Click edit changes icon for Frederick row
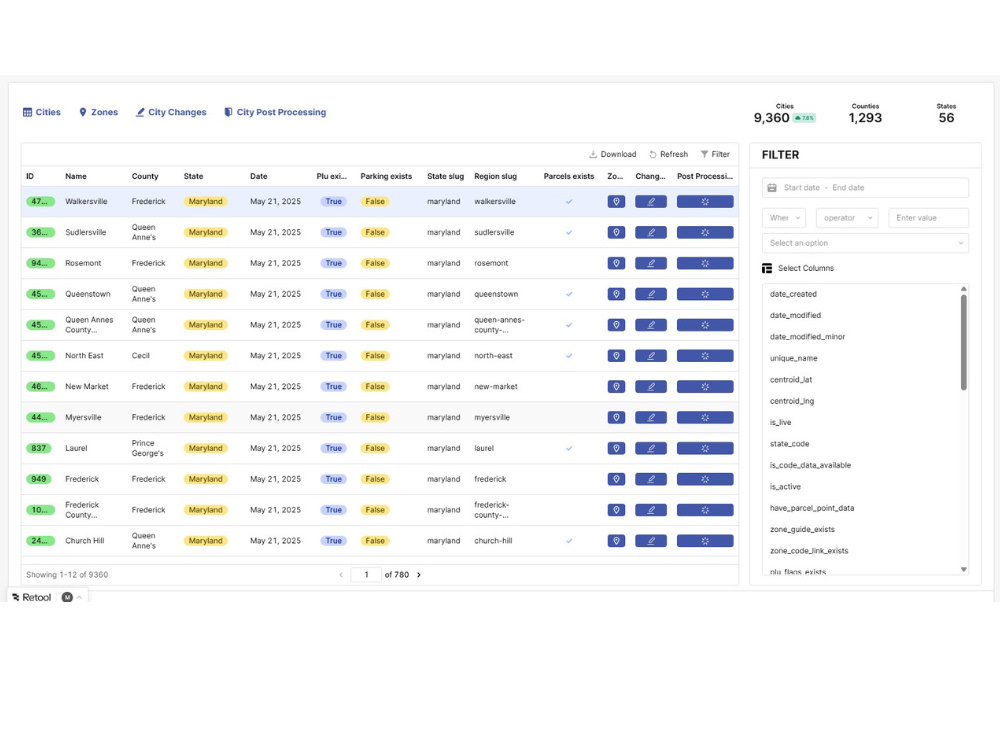 651,479
